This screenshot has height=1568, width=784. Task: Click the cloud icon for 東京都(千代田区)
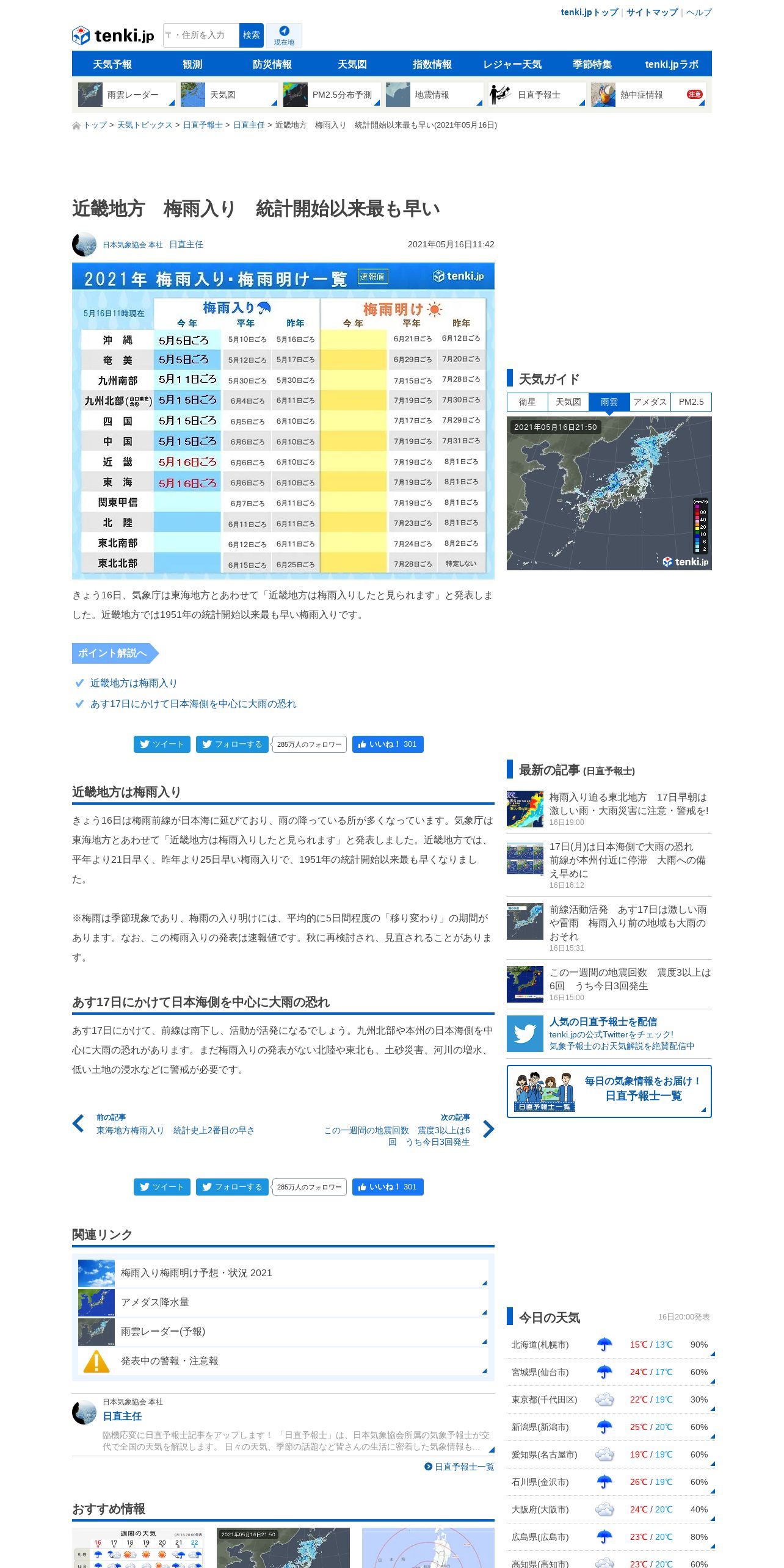[x=604, y=1399]
